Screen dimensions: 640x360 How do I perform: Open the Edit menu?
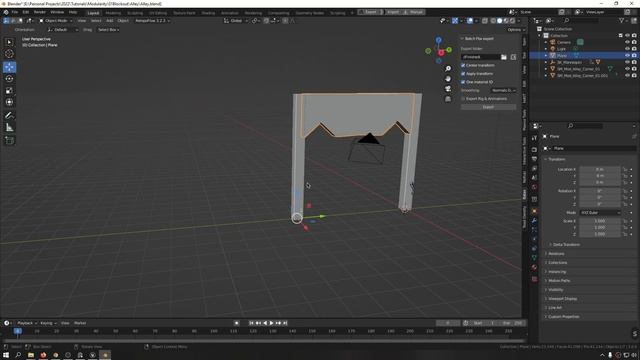point(26,12)
